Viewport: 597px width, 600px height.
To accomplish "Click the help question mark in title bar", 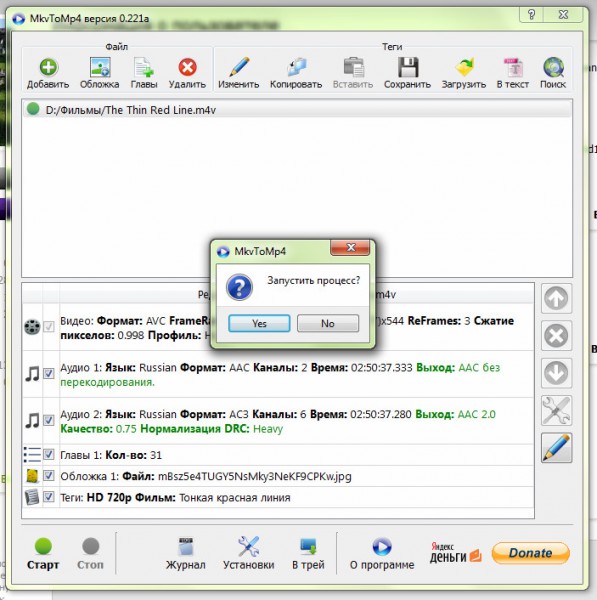I will pyautogui.click(x=532, y=15).
